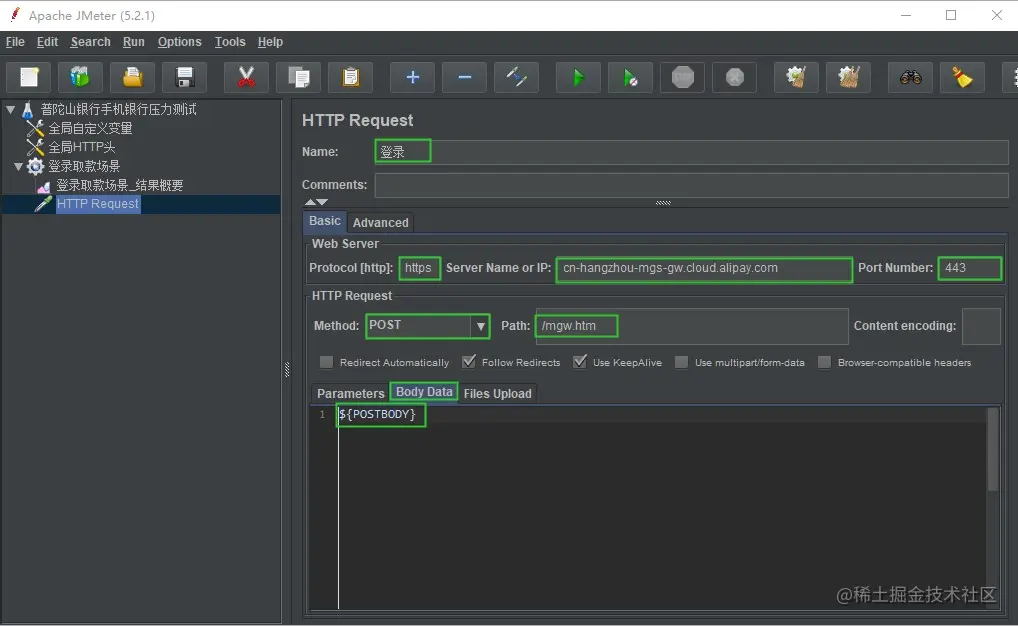The height and width of the screenshot is (626, 1018).
Task: Click the config icon beside 全局HTTP头
Action: (x=35, y=147)
